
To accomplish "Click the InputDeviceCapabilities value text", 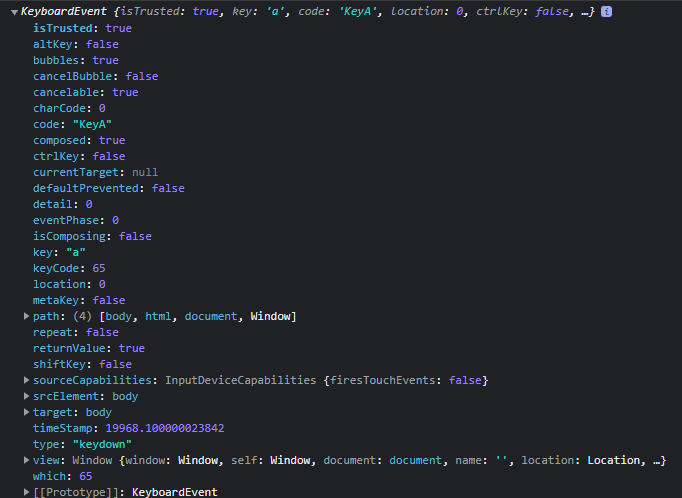I will pyautogui.click(x=241, y=380).
